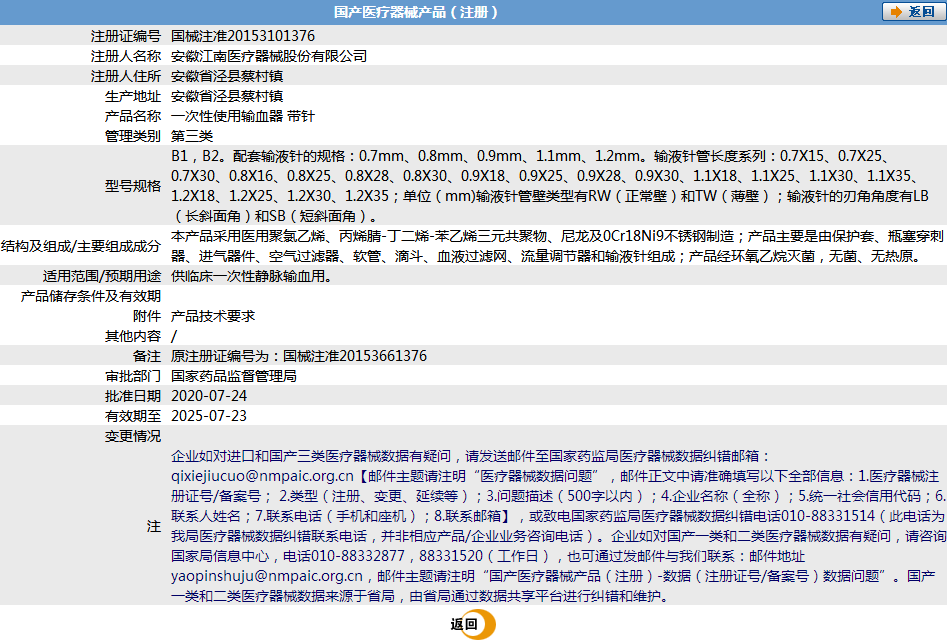Click the bottom 返回 button below the notes
This screenshot has height=642, width=951.
472,624
